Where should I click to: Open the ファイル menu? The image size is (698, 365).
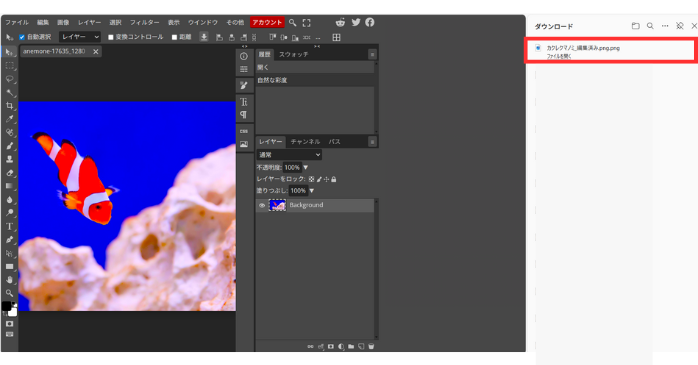point(16,22)
